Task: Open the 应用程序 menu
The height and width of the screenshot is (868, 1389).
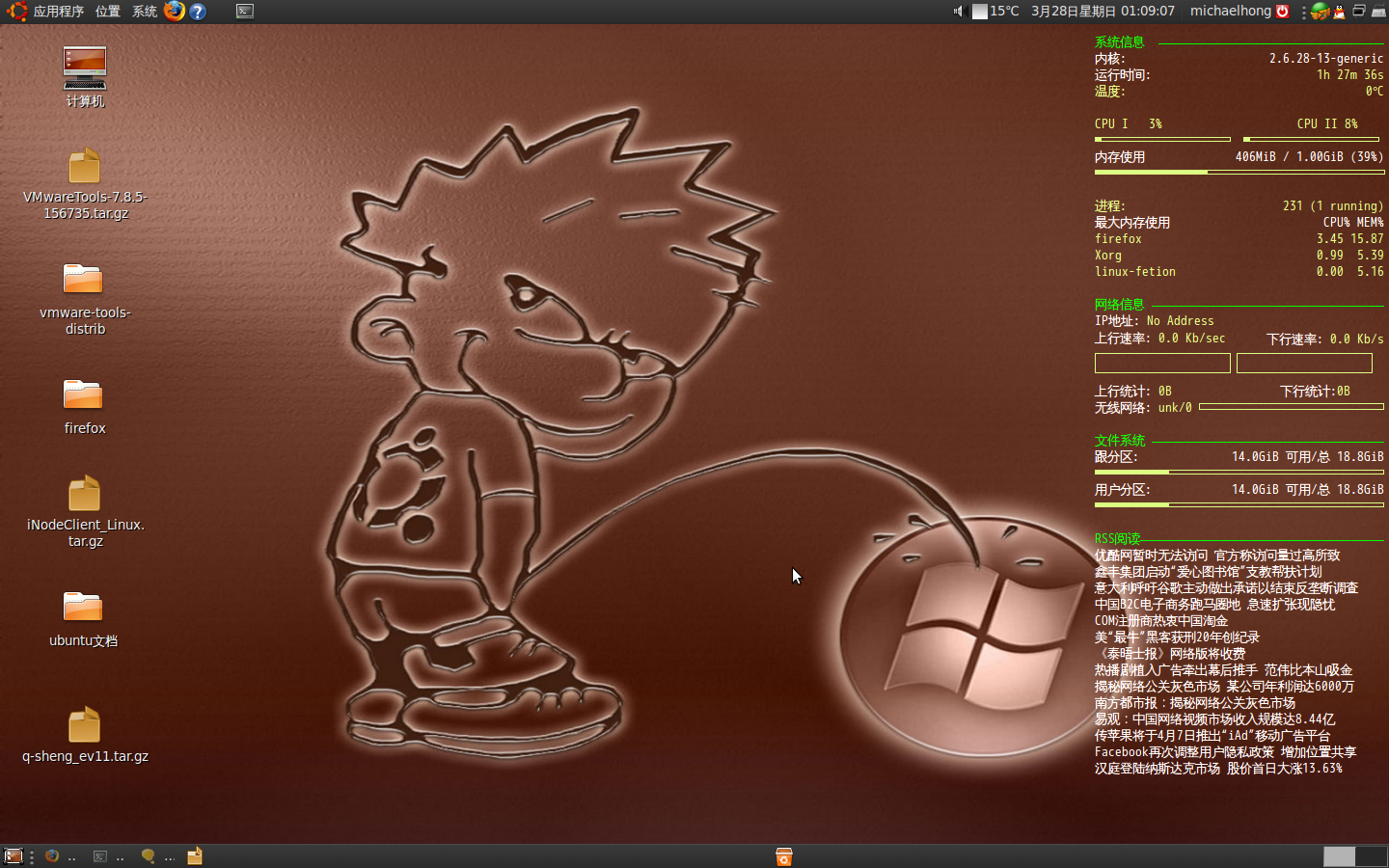Action: tap(59, 12)
